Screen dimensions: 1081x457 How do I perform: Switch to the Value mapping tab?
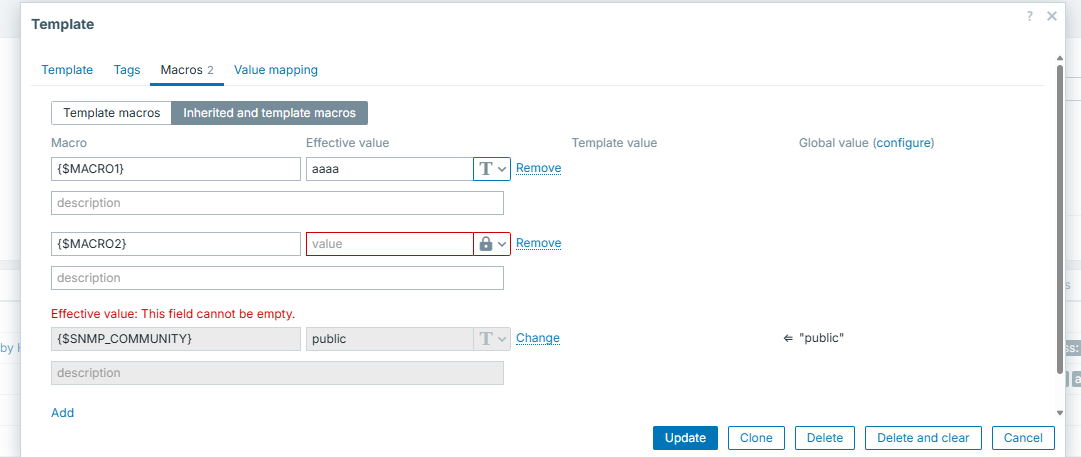(x=276, y=70)
